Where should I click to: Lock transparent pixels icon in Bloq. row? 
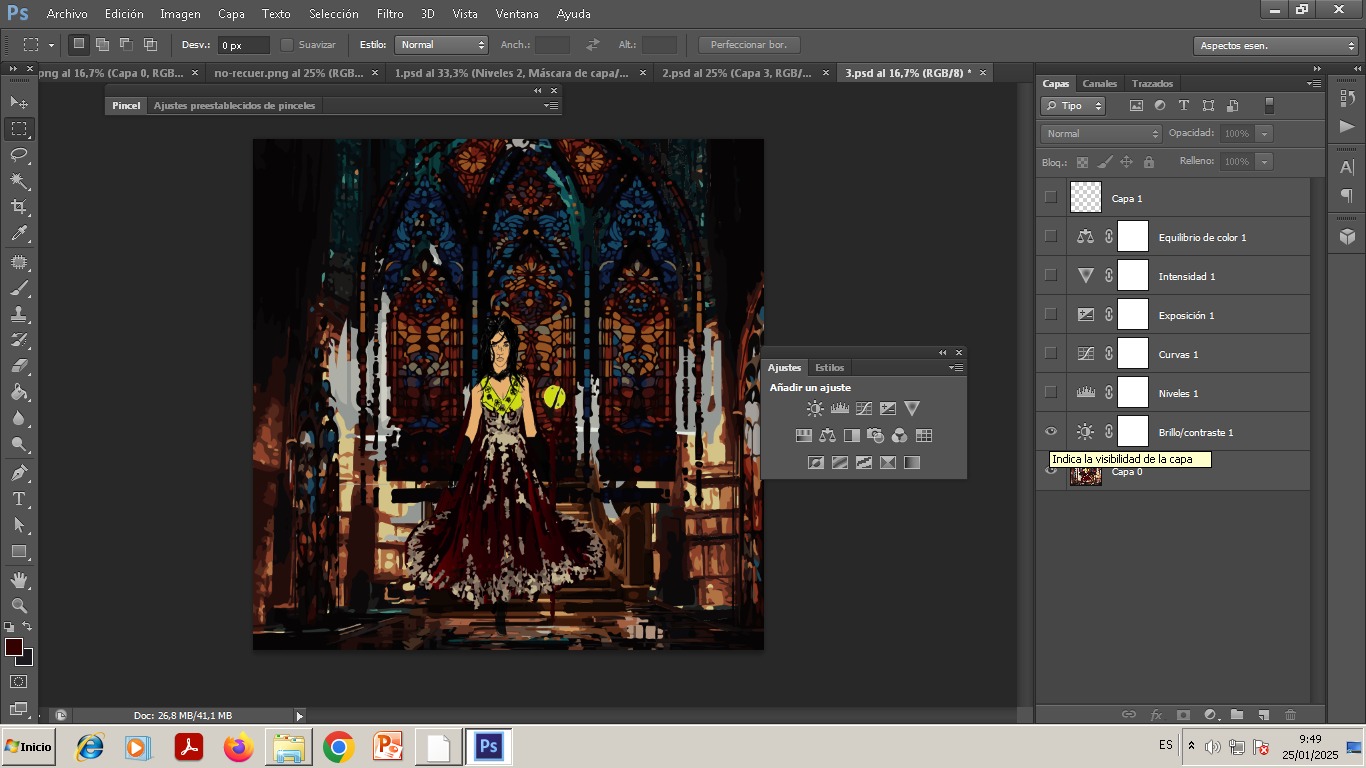1082,162
